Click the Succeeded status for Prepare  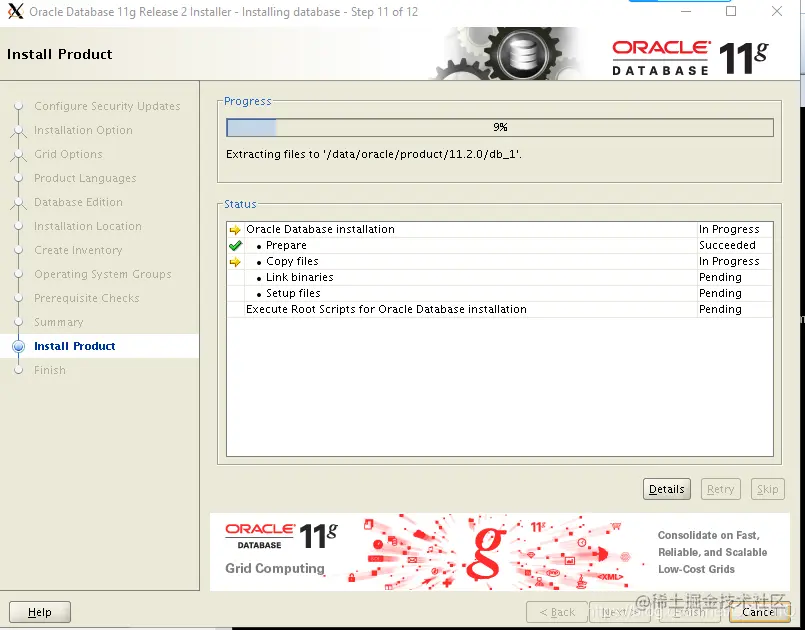[727, 245]
